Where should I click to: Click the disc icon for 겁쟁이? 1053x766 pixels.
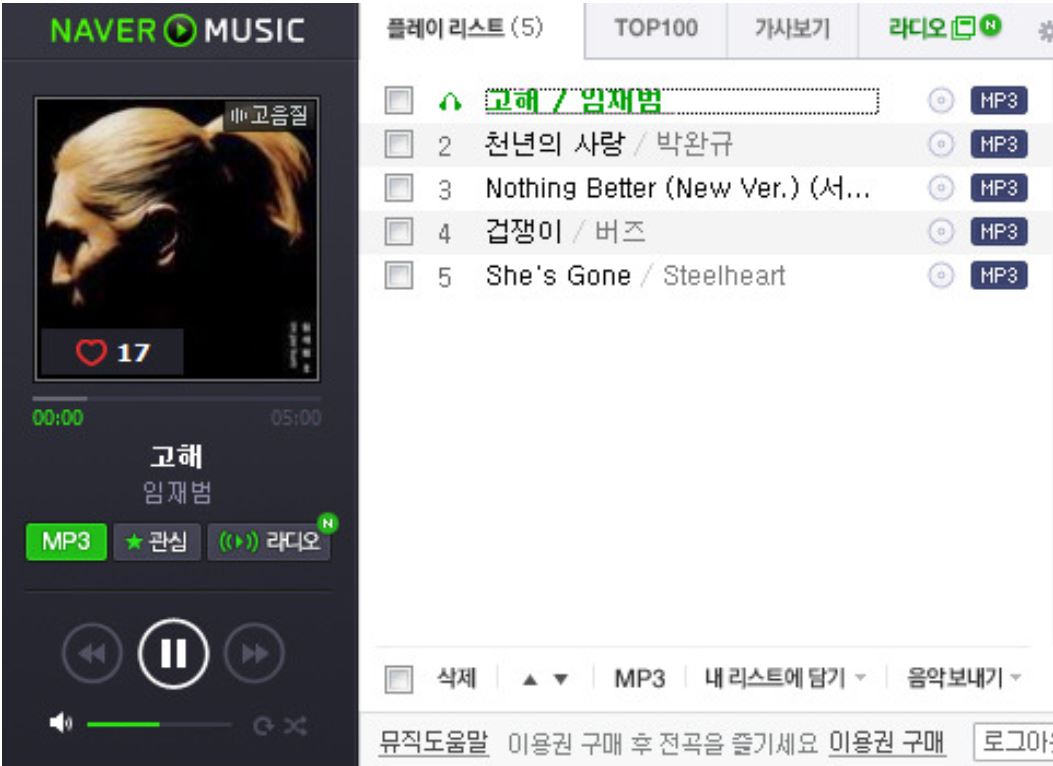pyautogui.click(x=941, y=232)
